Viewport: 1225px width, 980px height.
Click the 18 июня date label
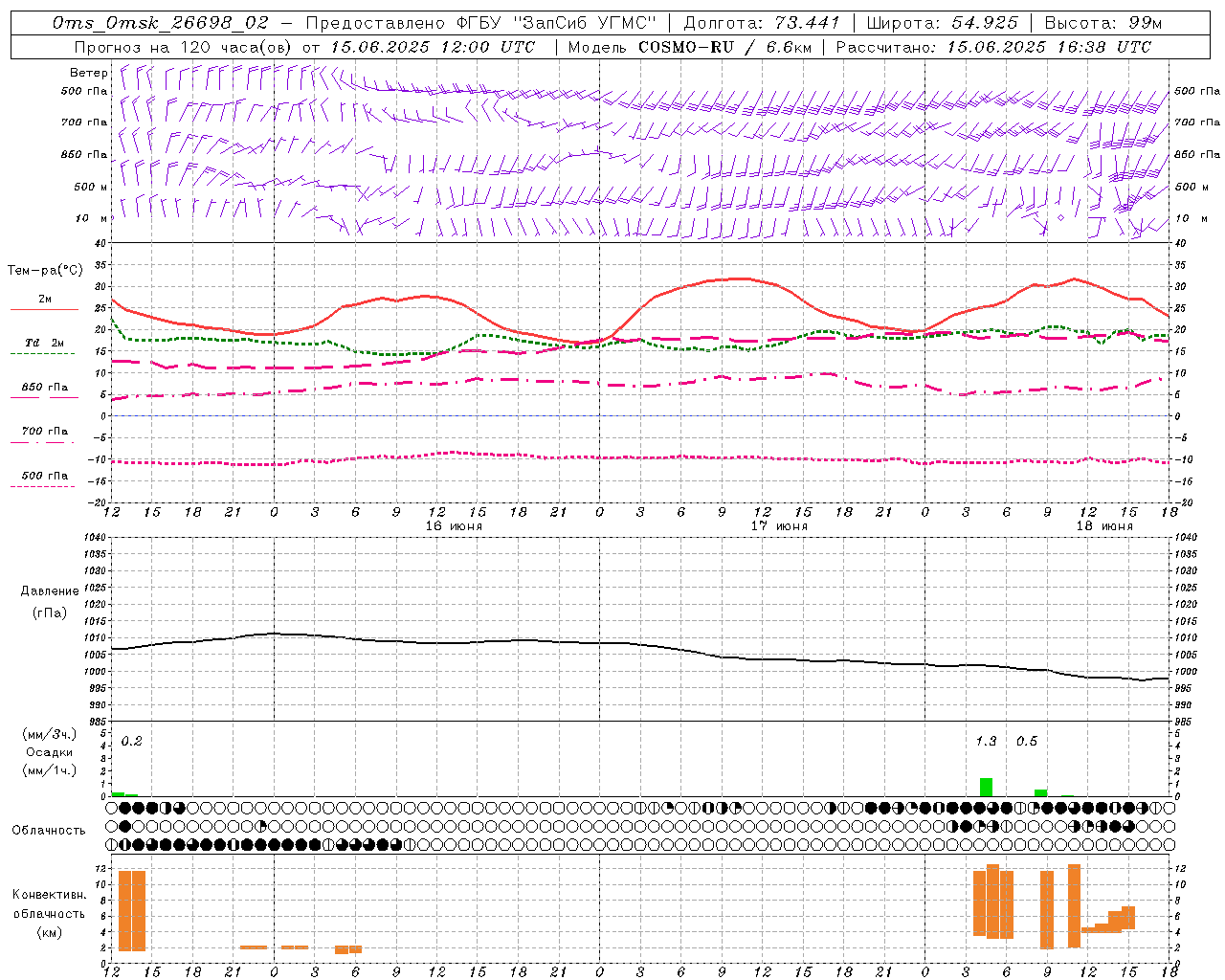1104,526
